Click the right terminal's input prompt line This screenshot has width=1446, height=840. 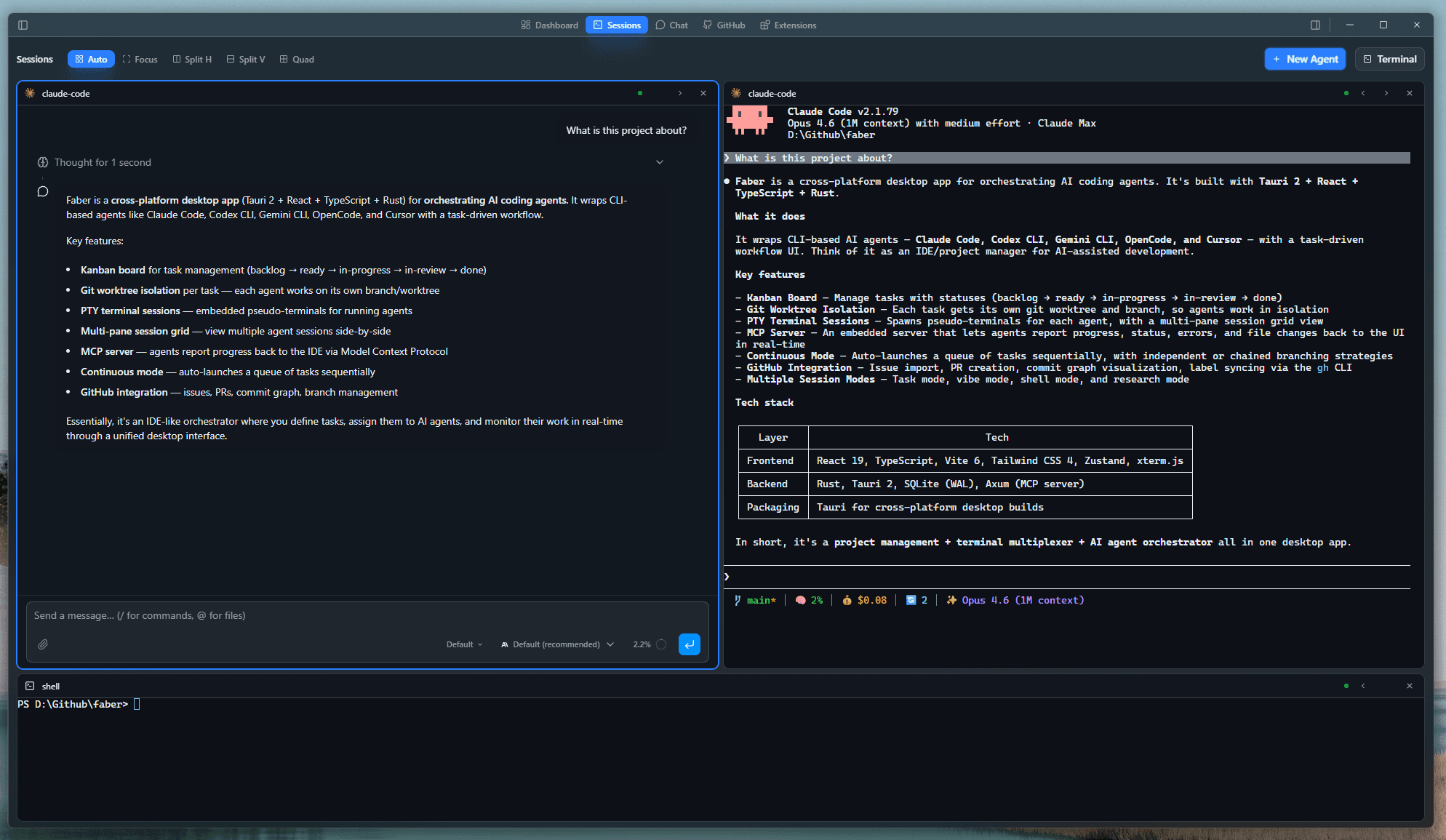[x=1067, y=577]
